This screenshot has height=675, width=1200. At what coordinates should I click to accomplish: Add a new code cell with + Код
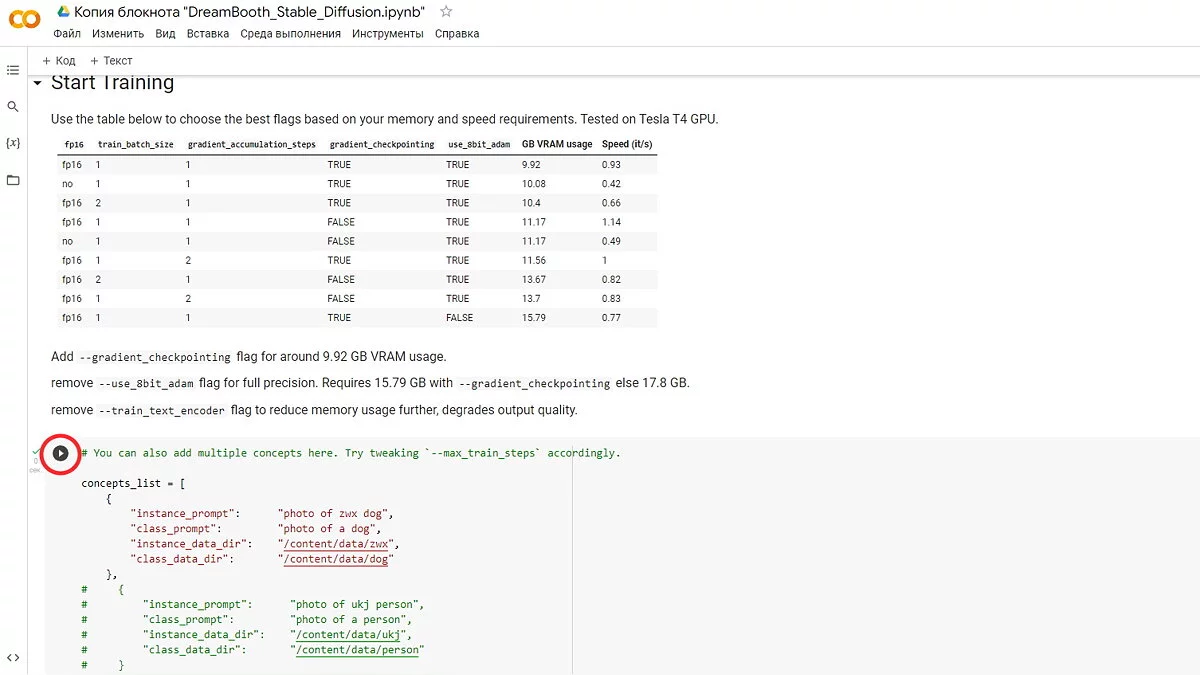[x=59, y=61]
